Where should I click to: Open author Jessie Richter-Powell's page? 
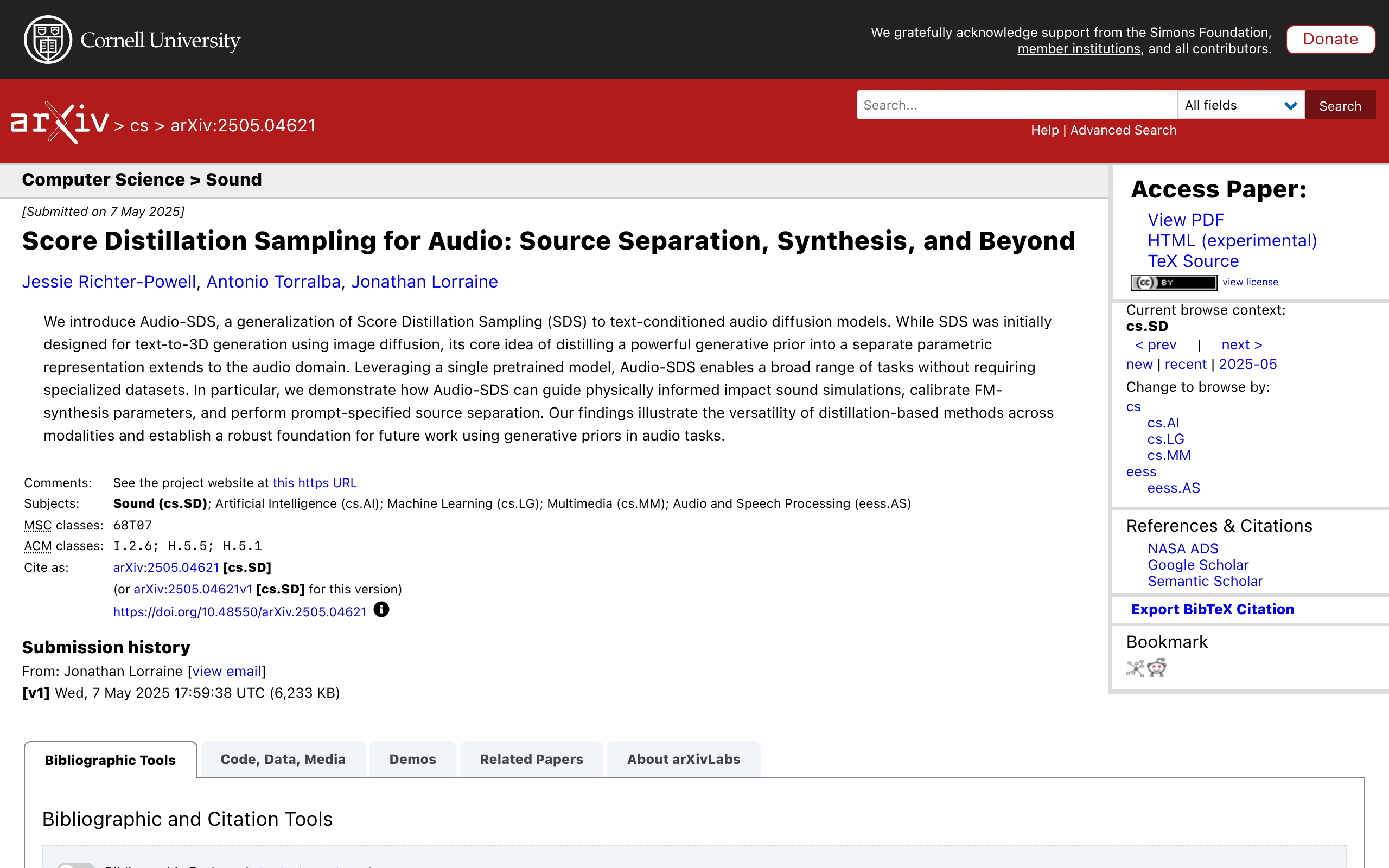point(109,282)
